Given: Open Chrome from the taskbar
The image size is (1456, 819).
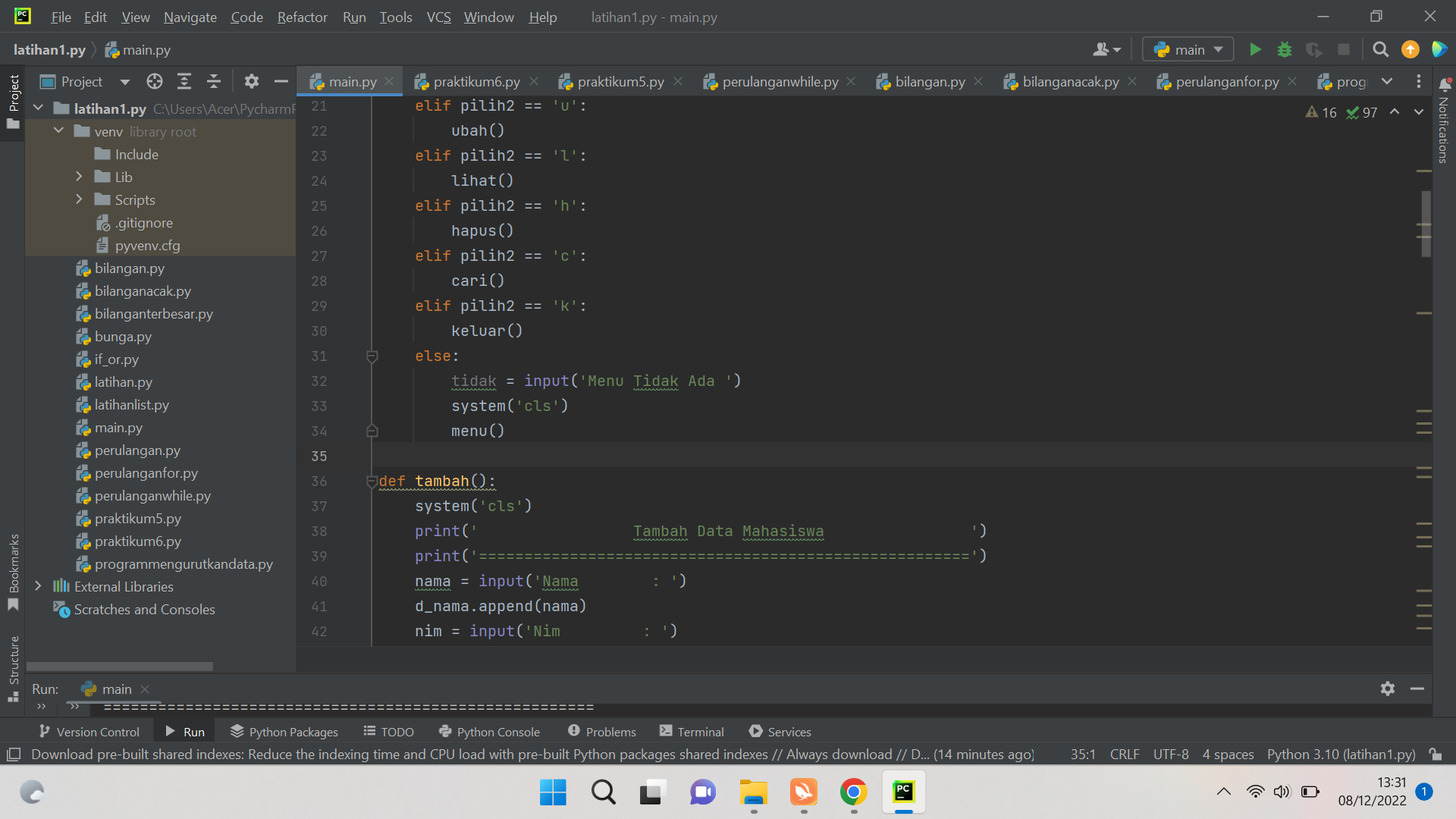Looking at the screenshot, I should (x=853, y=792).
